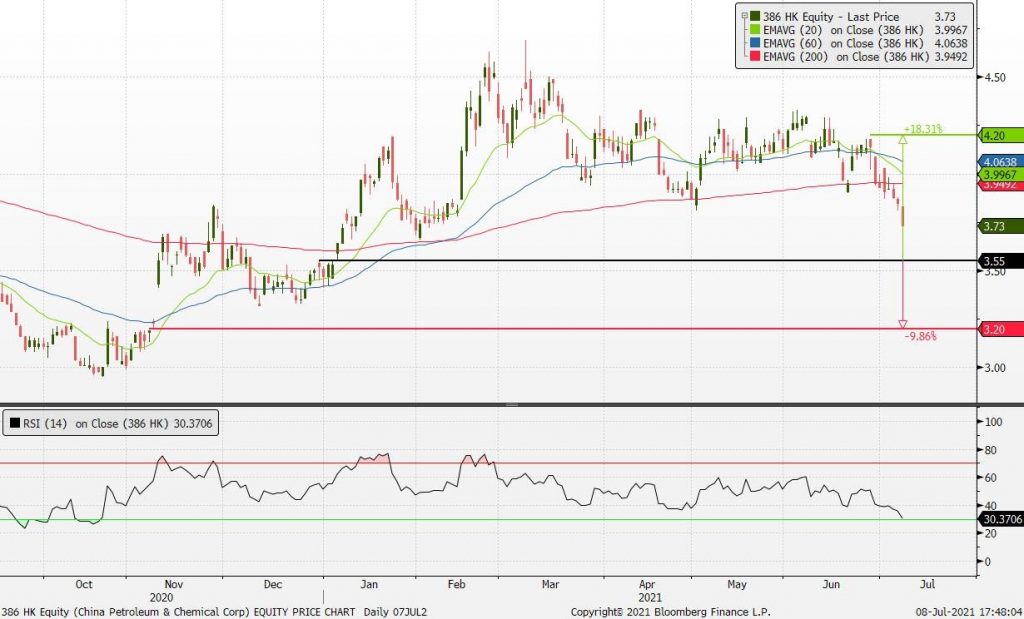Click the 4.50 price axis label
This screenshot has height=619, width=1024.
pyautogui.click(x=995, y=77)
